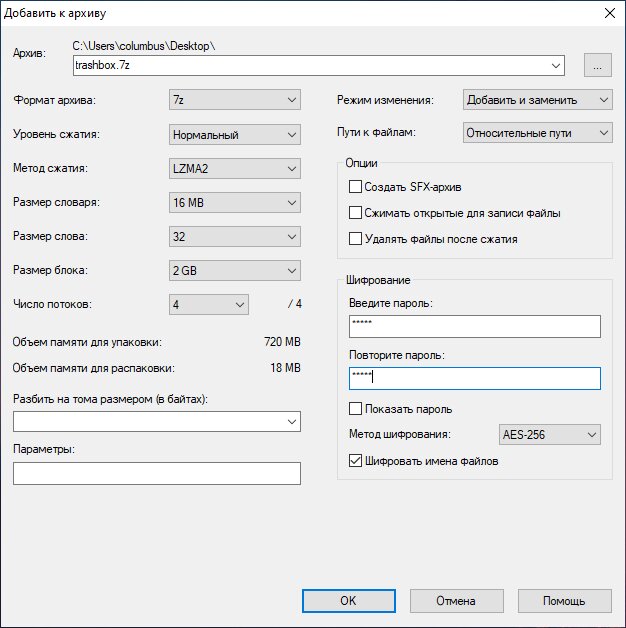Open update mode dropdown Добавить и заменить
The height and width of the screenshot is (628, 626).
click(x=537, y=100)
